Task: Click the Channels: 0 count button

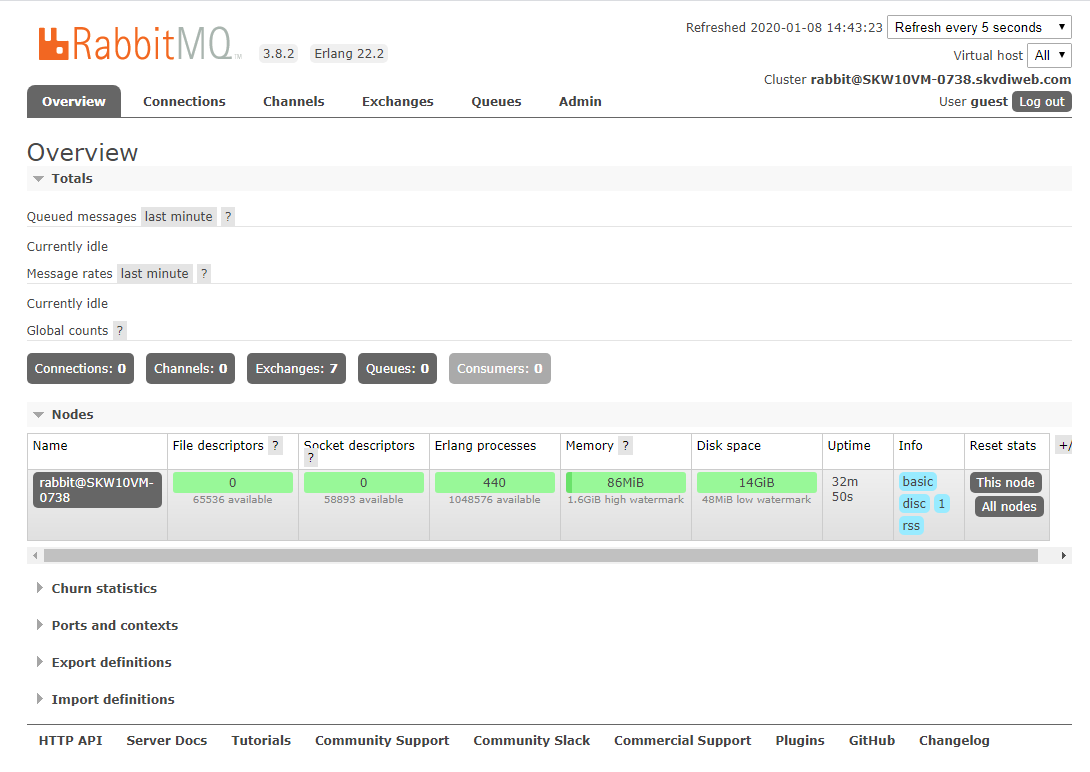Action: point(190,368)
